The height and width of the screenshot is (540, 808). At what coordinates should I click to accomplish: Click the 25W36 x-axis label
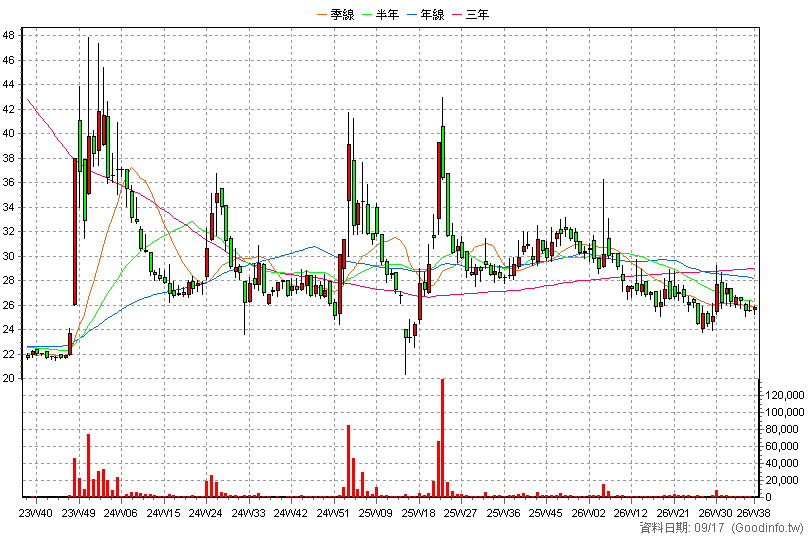coord(503,513)
